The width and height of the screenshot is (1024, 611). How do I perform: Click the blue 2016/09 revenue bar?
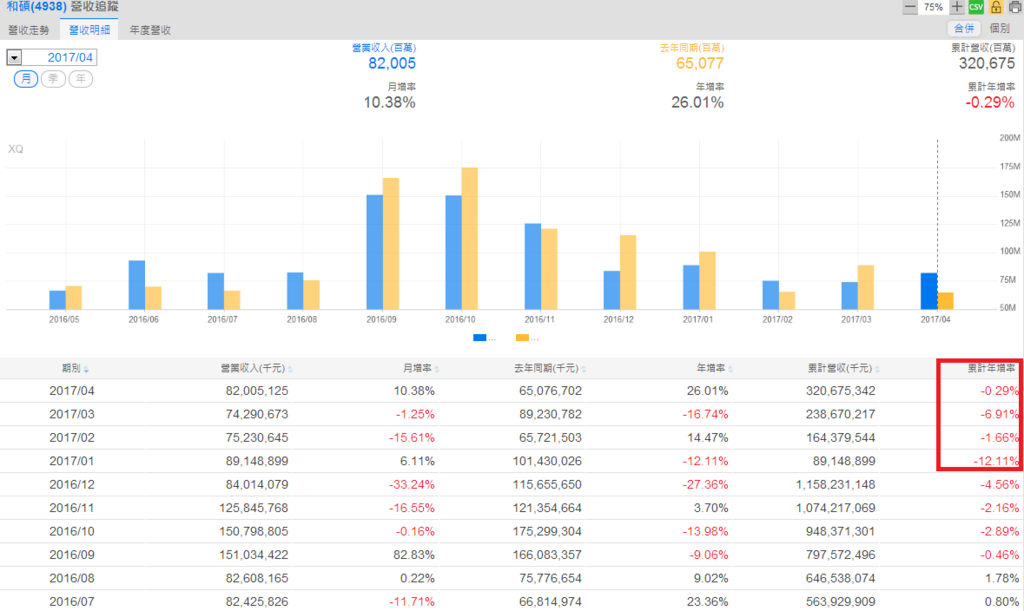tap(374, 252)
